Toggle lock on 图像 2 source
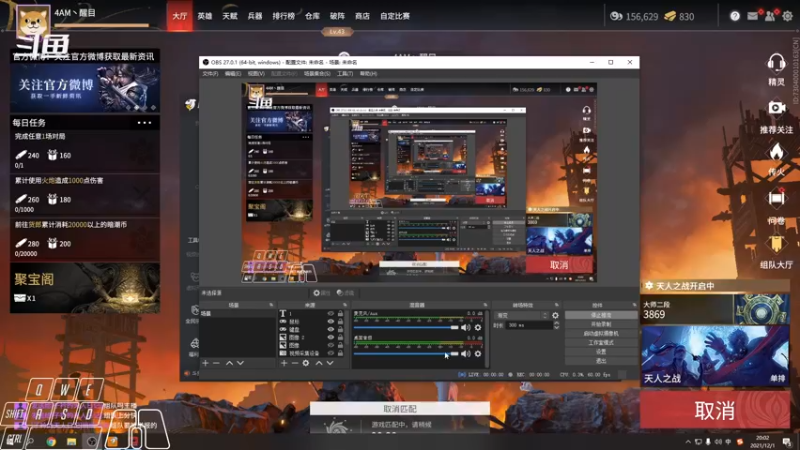 click(x=340, y=337)
